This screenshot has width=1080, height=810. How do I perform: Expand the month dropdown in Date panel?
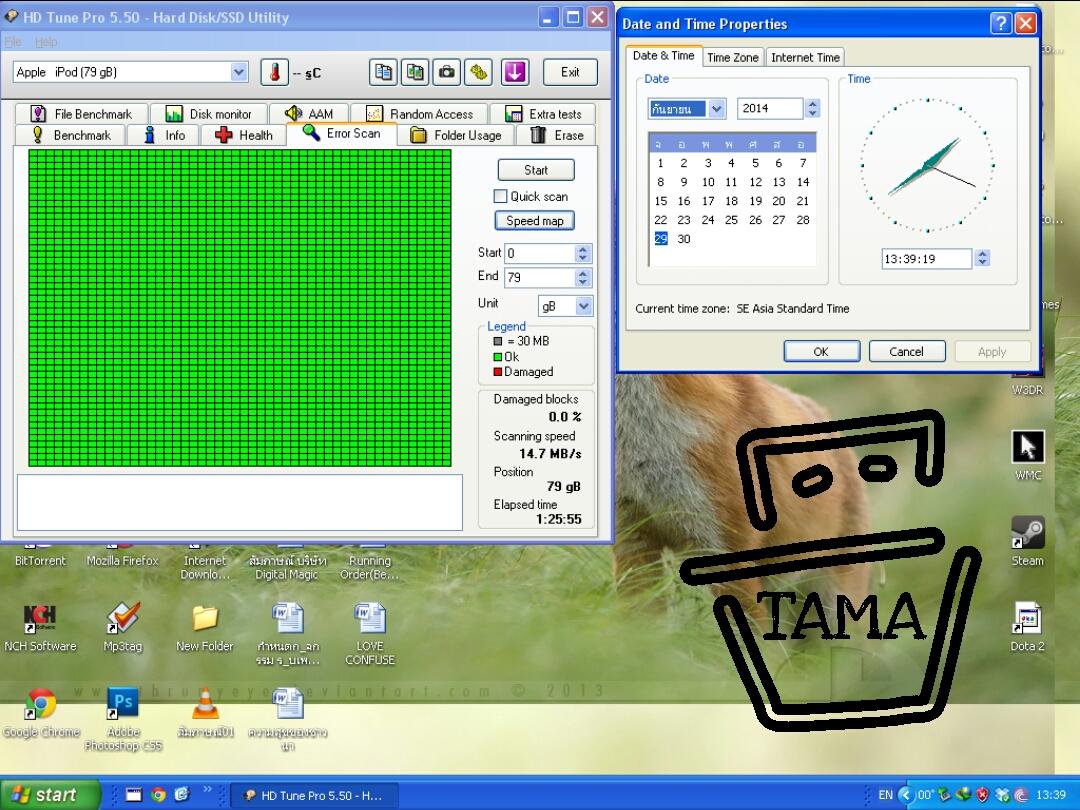click(716, 109)
